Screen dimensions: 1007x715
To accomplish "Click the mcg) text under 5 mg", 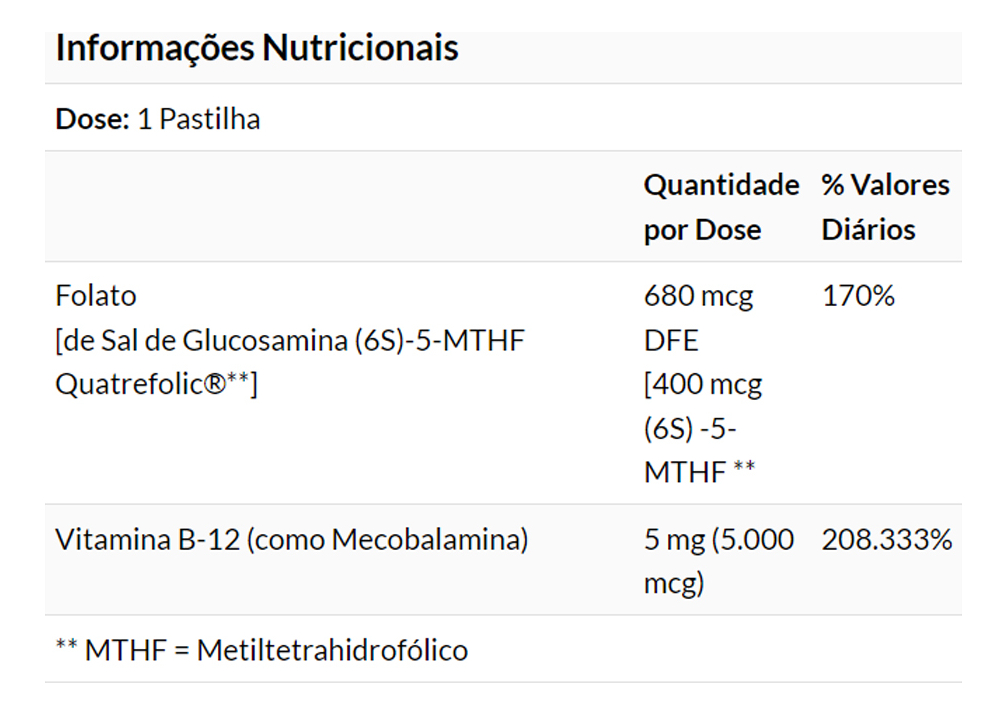I will click(x=673, y=584).
